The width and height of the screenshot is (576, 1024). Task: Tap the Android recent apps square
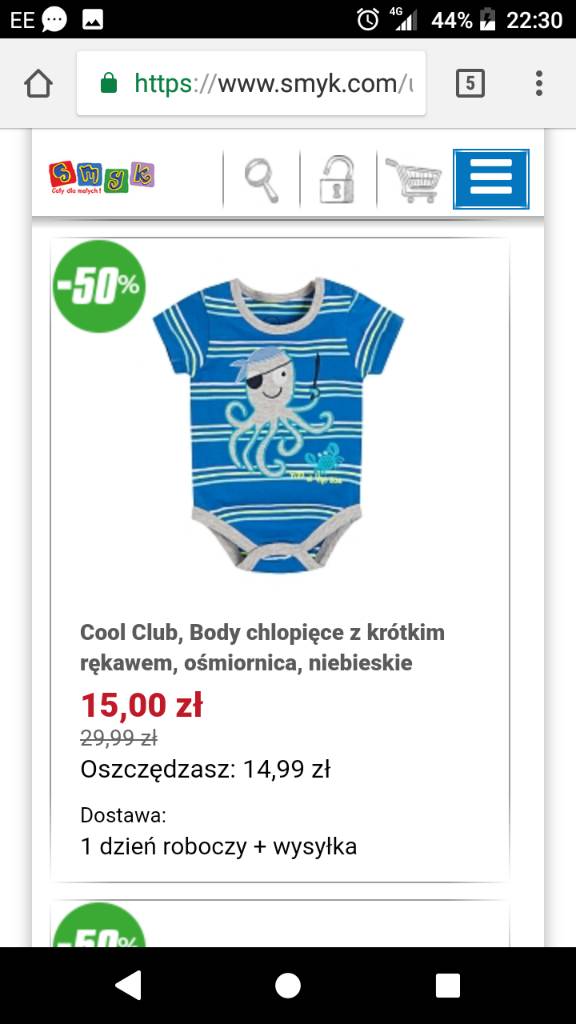coord(448,985)
